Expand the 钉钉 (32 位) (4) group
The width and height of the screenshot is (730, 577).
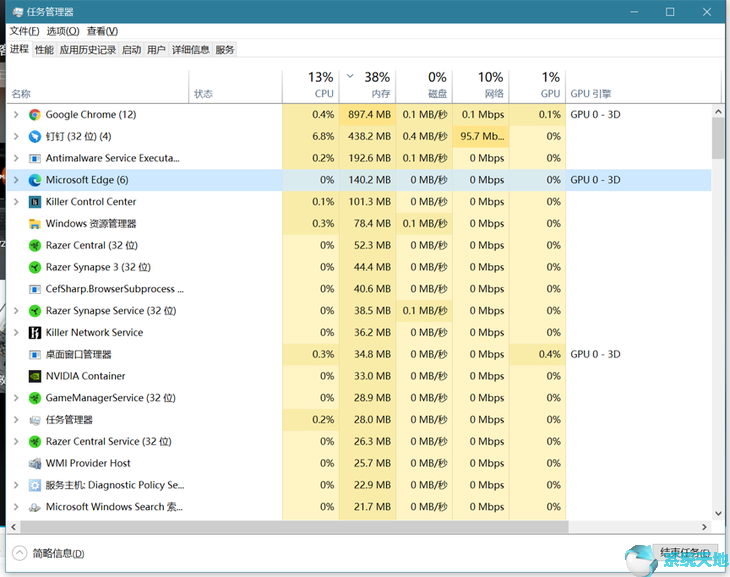pos(16,136)
